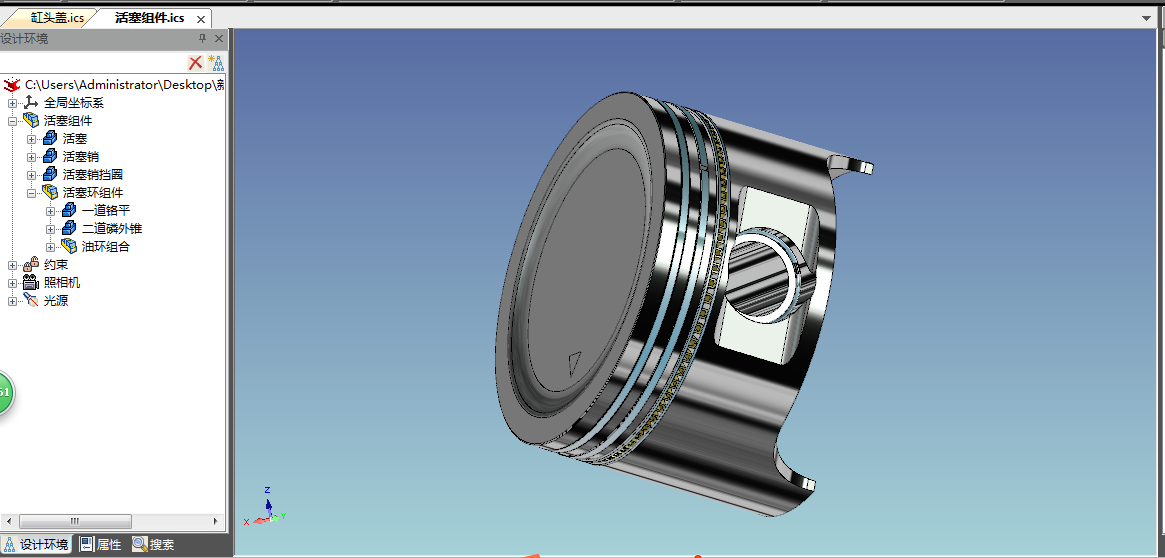Open the document tab list dropdown arrow
Image resolution: width=1165 pixels, height=558 pixels.
[1146, 18]
